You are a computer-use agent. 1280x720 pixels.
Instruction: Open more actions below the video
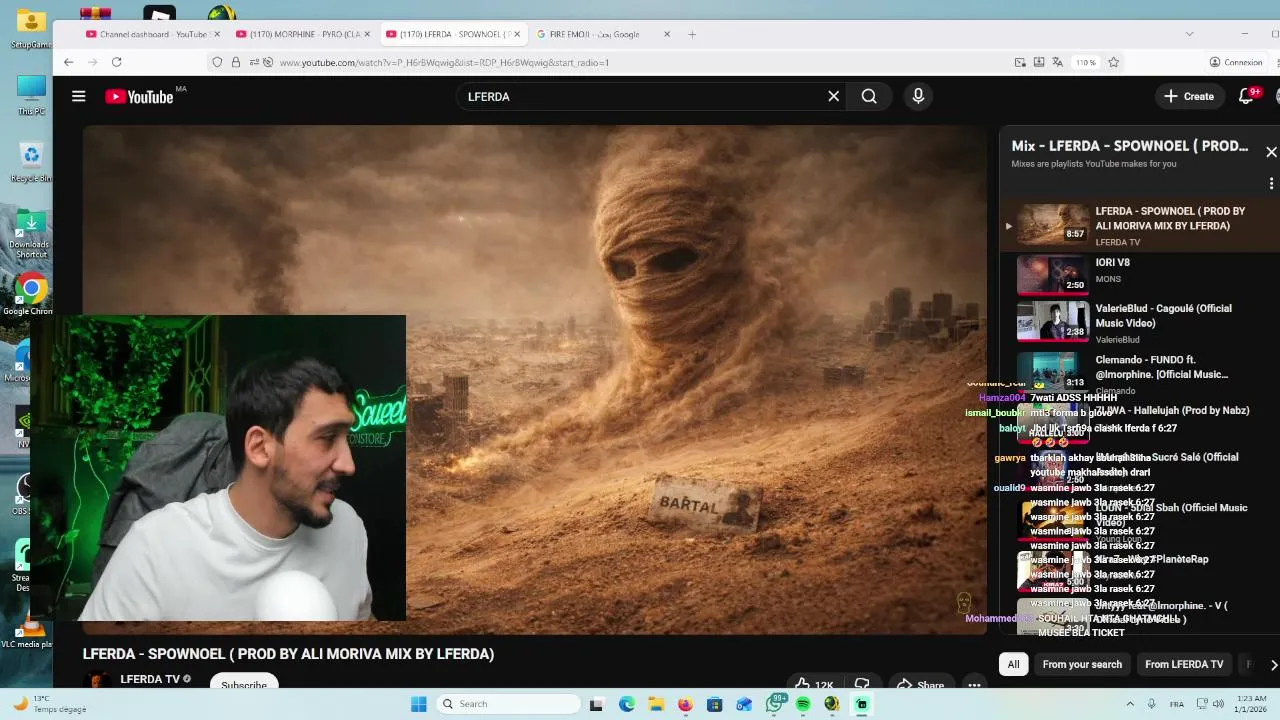[x=974, y=685]
